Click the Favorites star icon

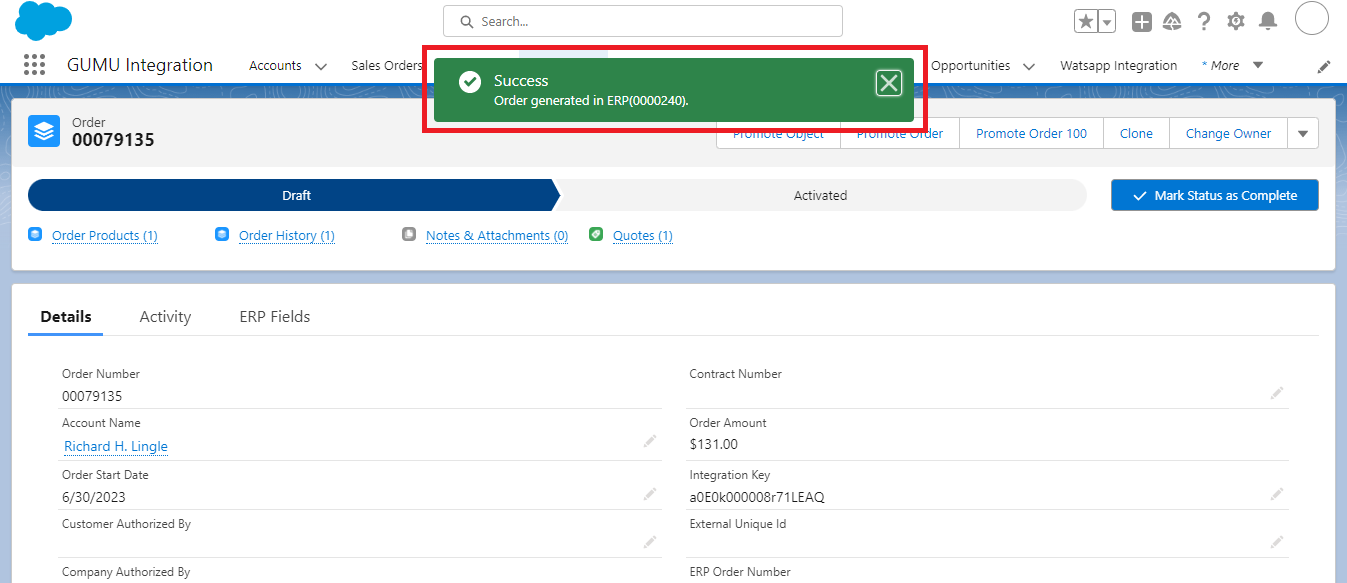pyautogui.click(x=1085, y=21)
